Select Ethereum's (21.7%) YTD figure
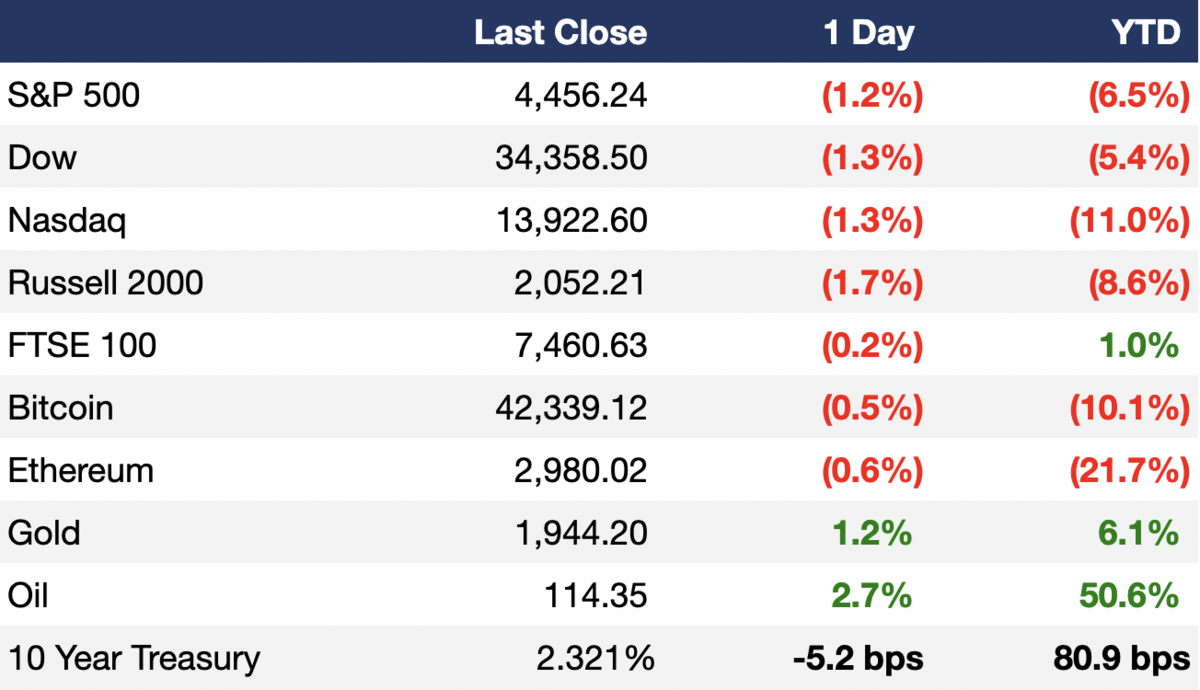This screenshot has width=1200, height=690. (1130, 470)
